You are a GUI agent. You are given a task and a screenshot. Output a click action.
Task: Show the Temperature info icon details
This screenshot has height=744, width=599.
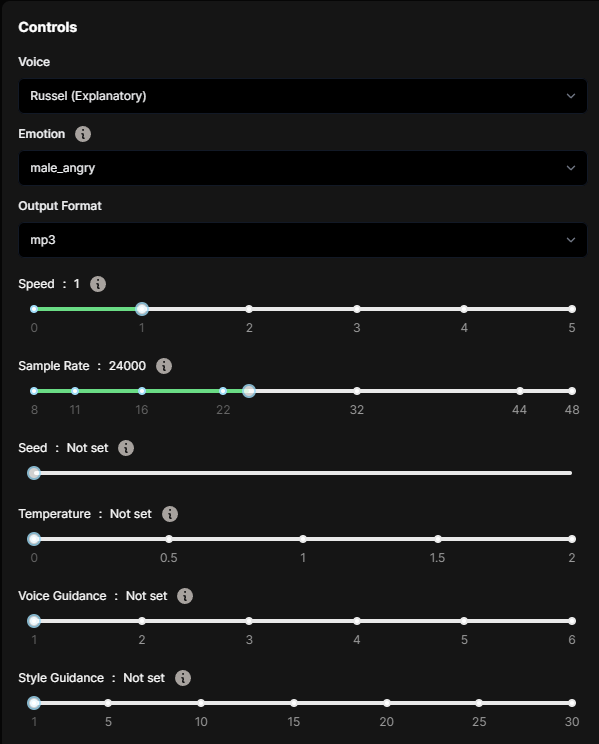pos(170,514)
